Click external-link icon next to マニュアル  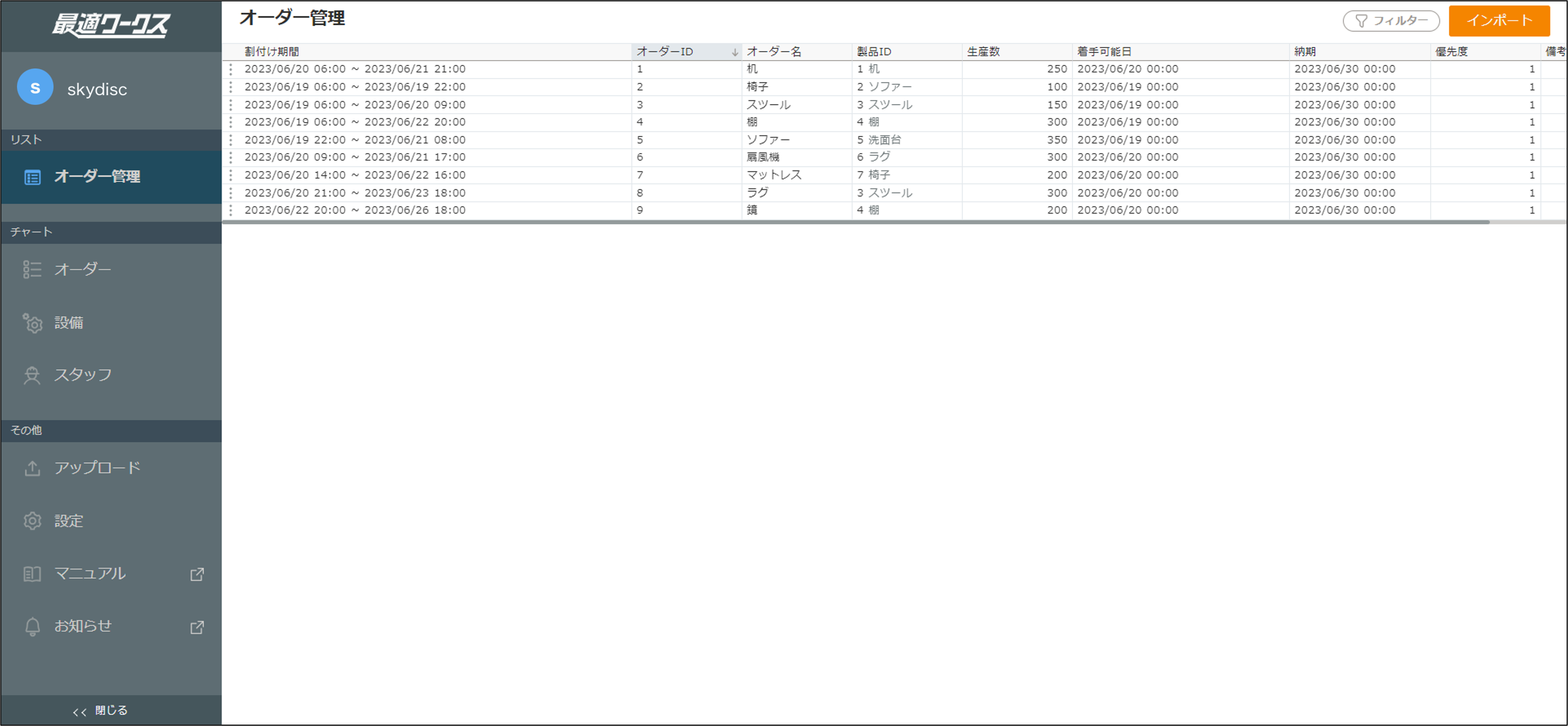197,574
